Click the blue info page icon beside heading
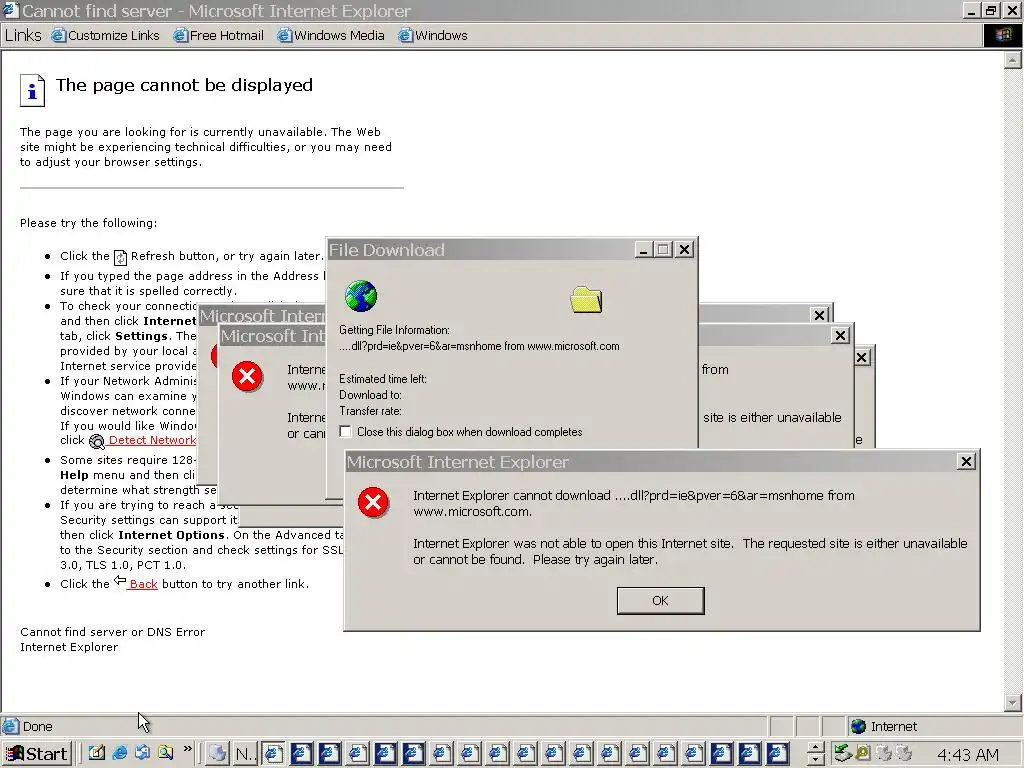This screenshot has height=768, width=1024. (32, 90)
